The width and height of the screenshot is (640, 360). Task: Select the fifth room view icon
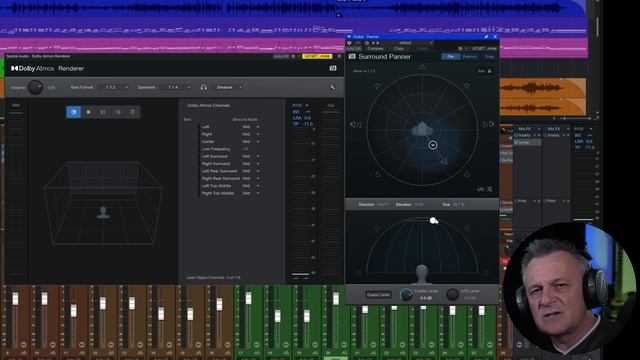[x=133, y=112]
